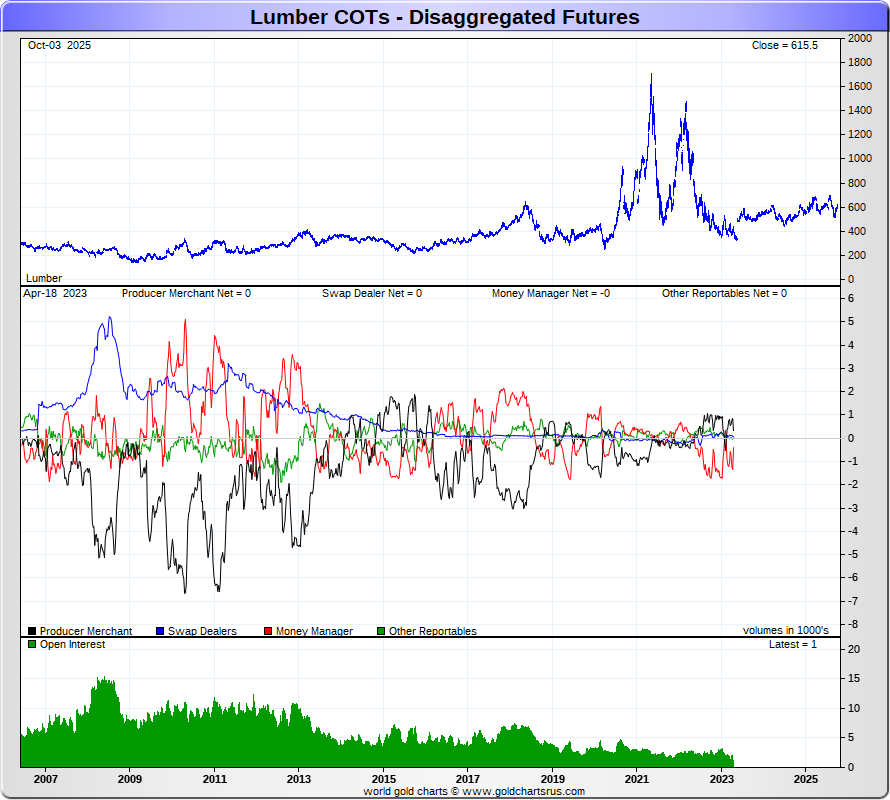
Task: Click 'Producer Merchant Net = 0' text
Action: (x=186, y=293)
